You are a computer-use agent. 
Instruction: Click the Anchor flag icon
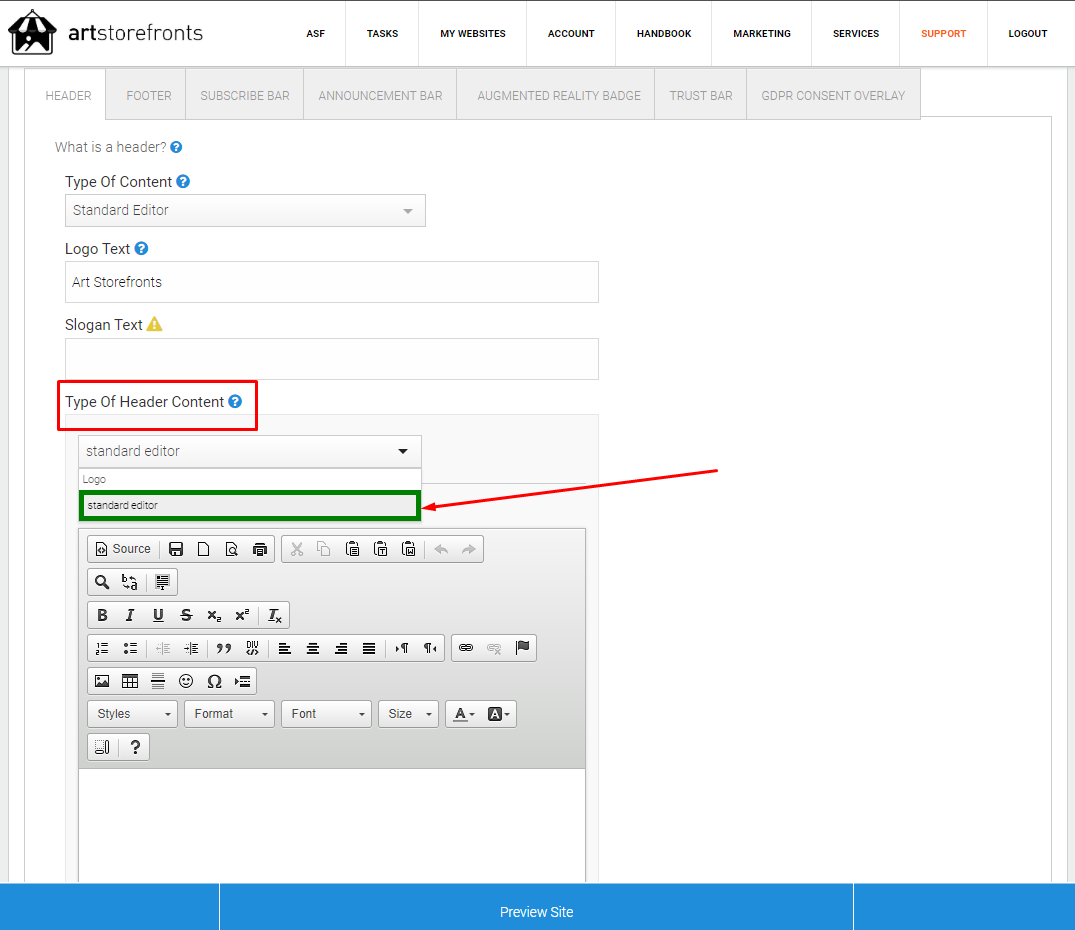(522, 648)
